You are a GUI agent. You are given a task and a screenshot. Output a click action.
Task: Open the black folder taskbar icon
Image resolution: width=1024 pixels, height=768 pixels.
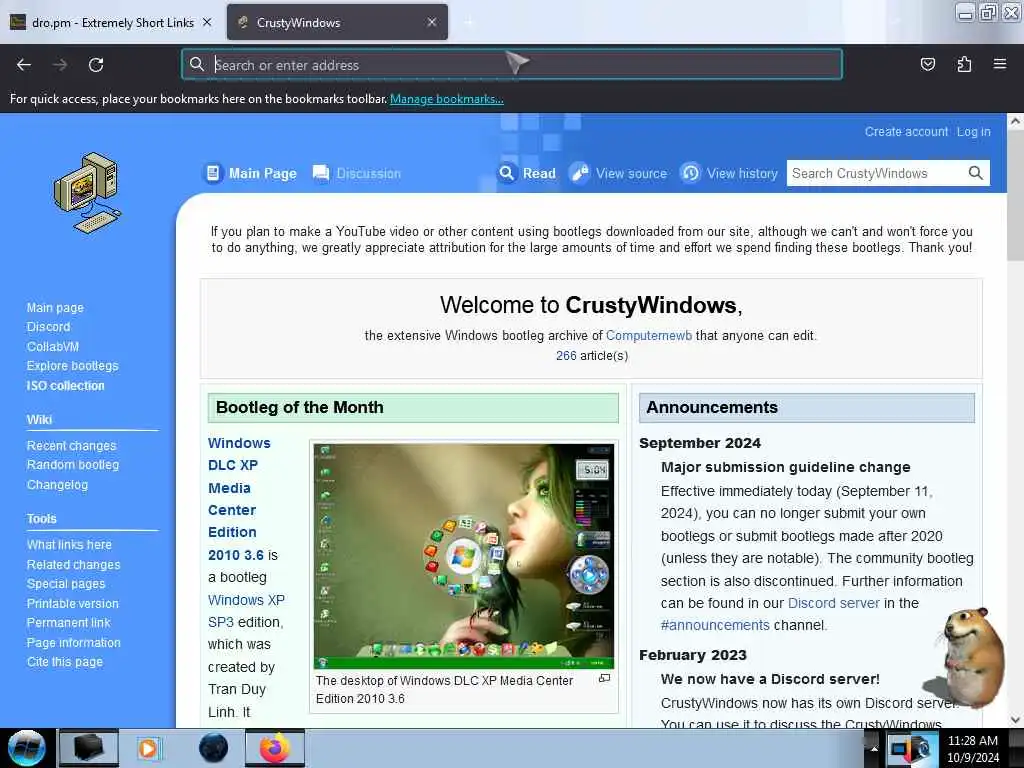(x=89, y=748)
